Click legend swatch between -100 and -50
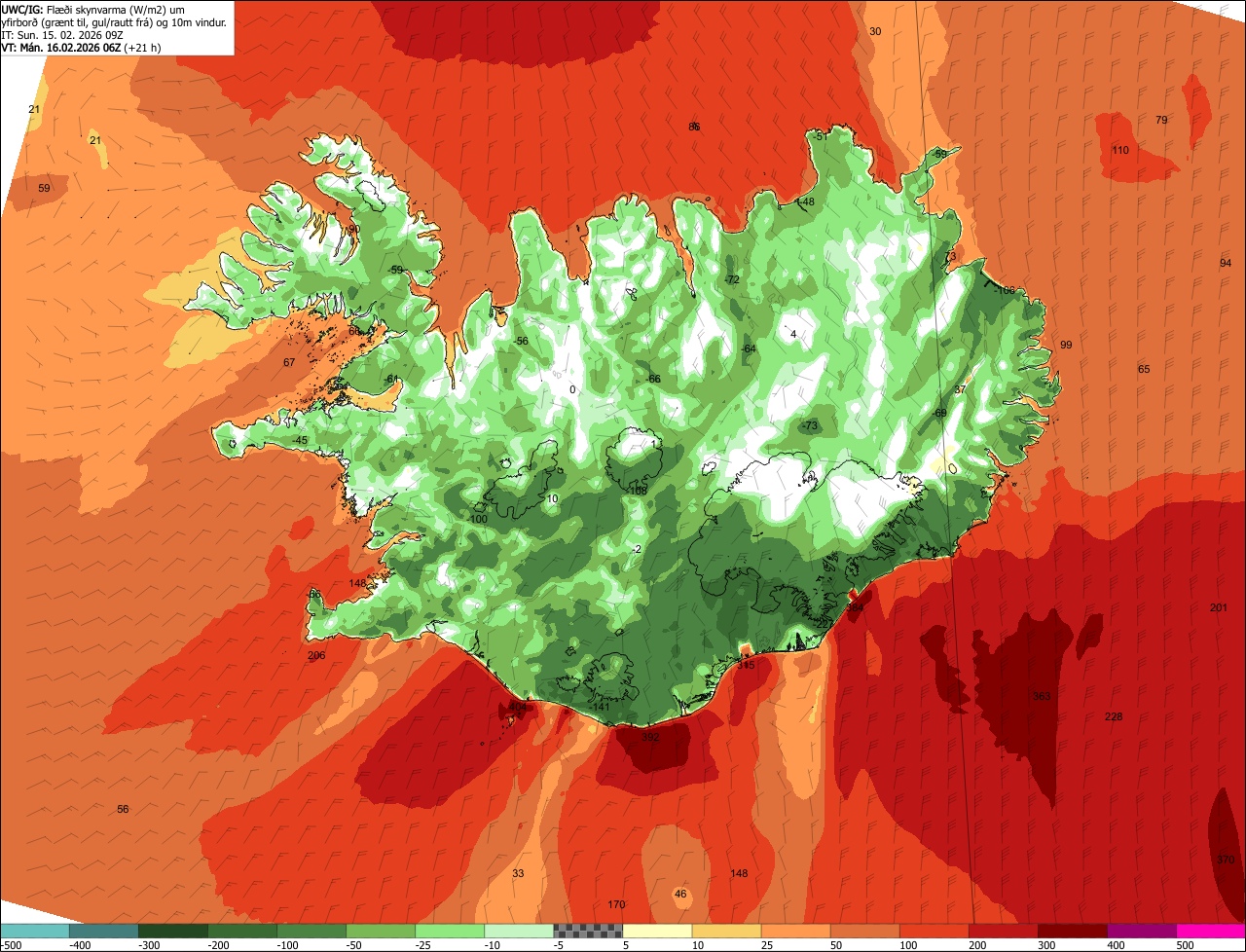The height and width of the screenshot is (952, 1246). click(x=311, y=931)
